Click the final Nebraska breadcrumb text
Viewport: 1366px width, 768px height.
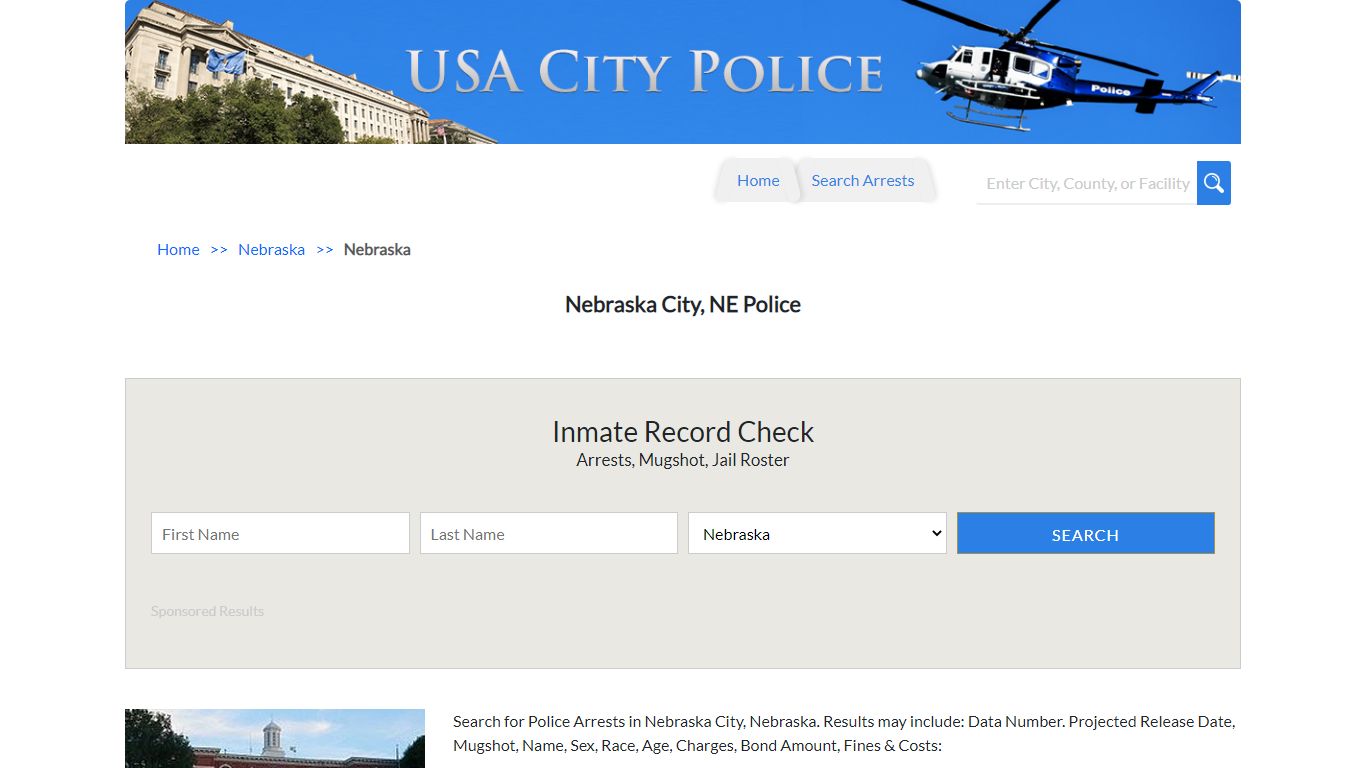pyautogui.click(x=377, y=249)
